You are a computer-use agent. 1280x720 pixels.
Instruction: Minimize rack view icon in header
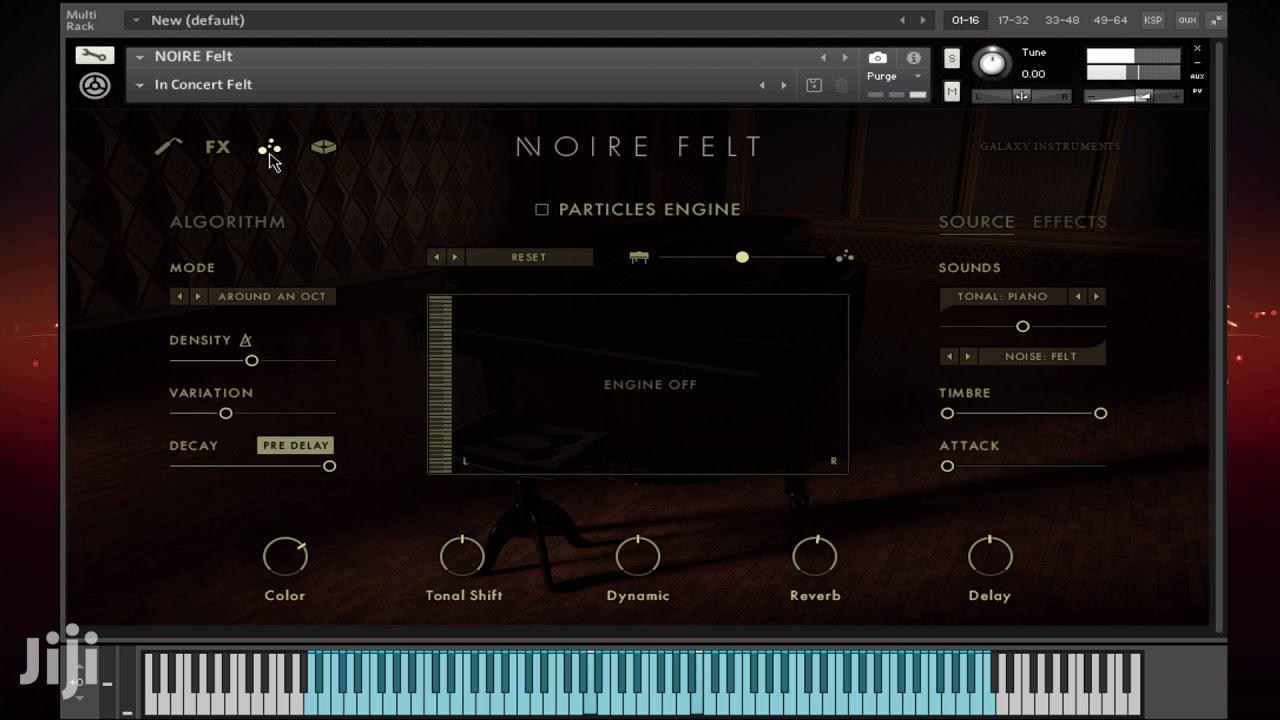tap(1216, 20)
